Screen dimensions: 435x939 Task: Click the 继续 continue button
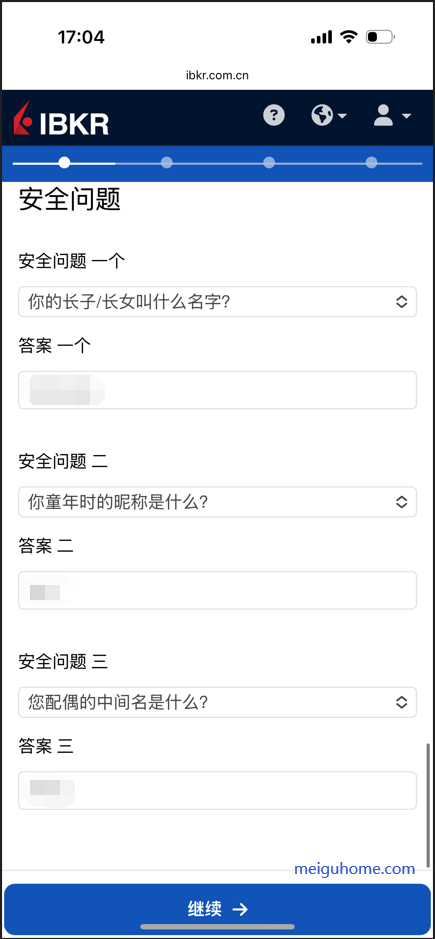coord(217,910)
